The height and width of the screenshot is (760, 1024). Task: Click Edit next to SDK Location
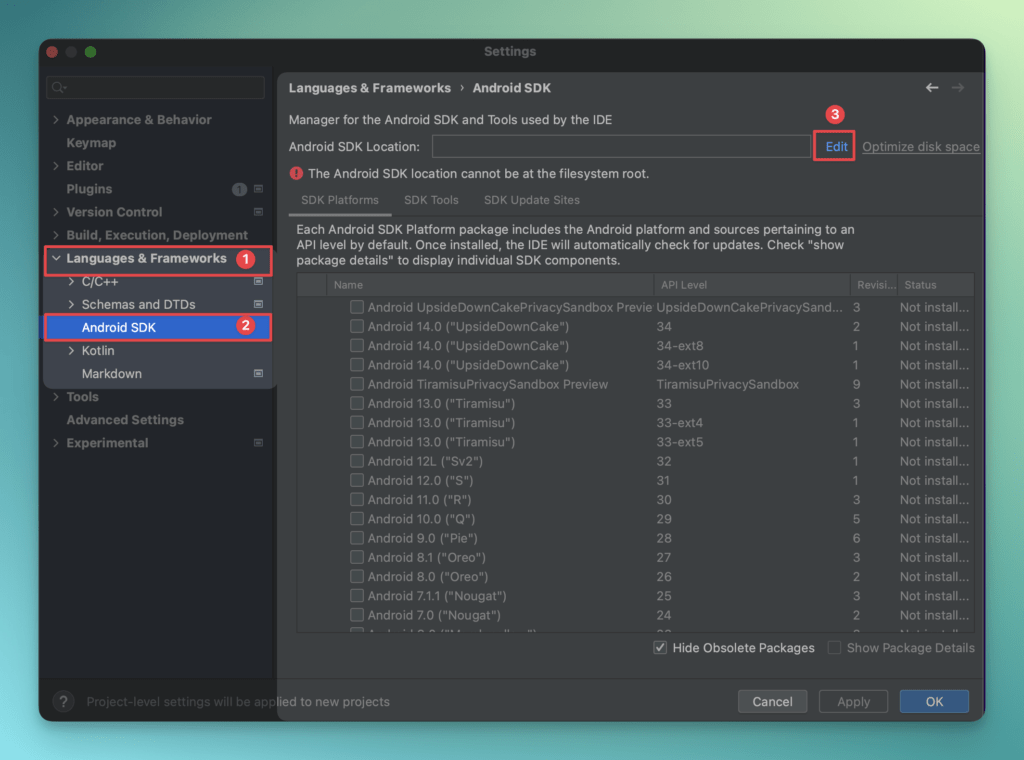click(836, 146)
